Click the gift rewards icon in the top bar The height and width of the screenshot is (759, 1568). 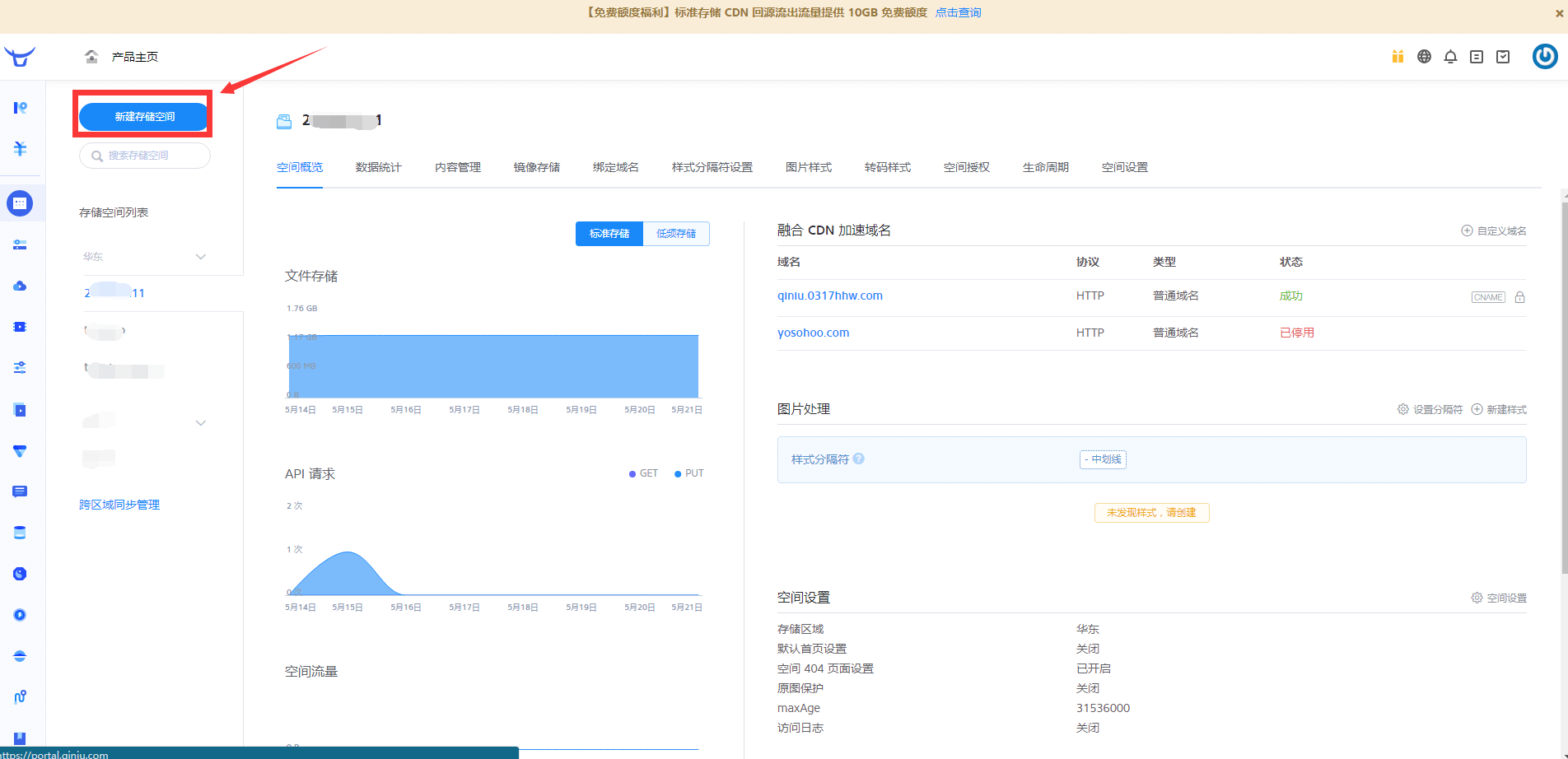pos(1398,56)
